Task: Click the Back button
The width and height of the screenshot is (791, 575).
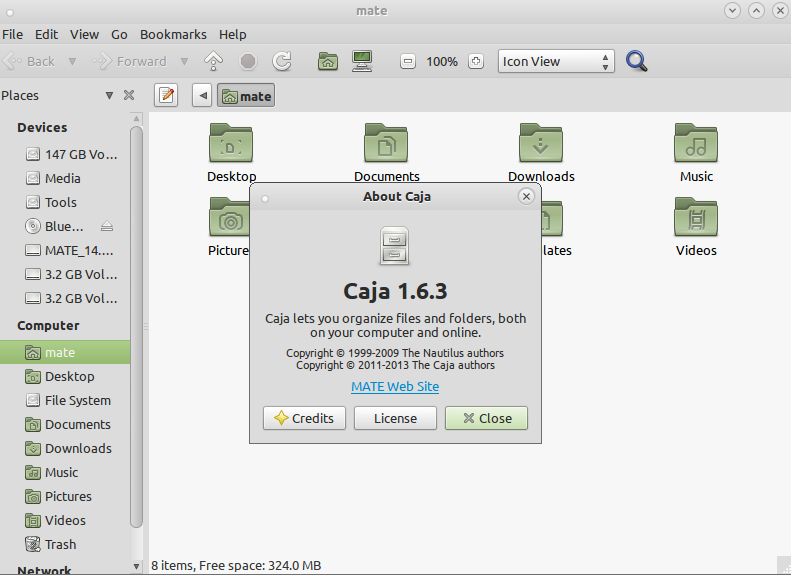Action: point(29,62)
